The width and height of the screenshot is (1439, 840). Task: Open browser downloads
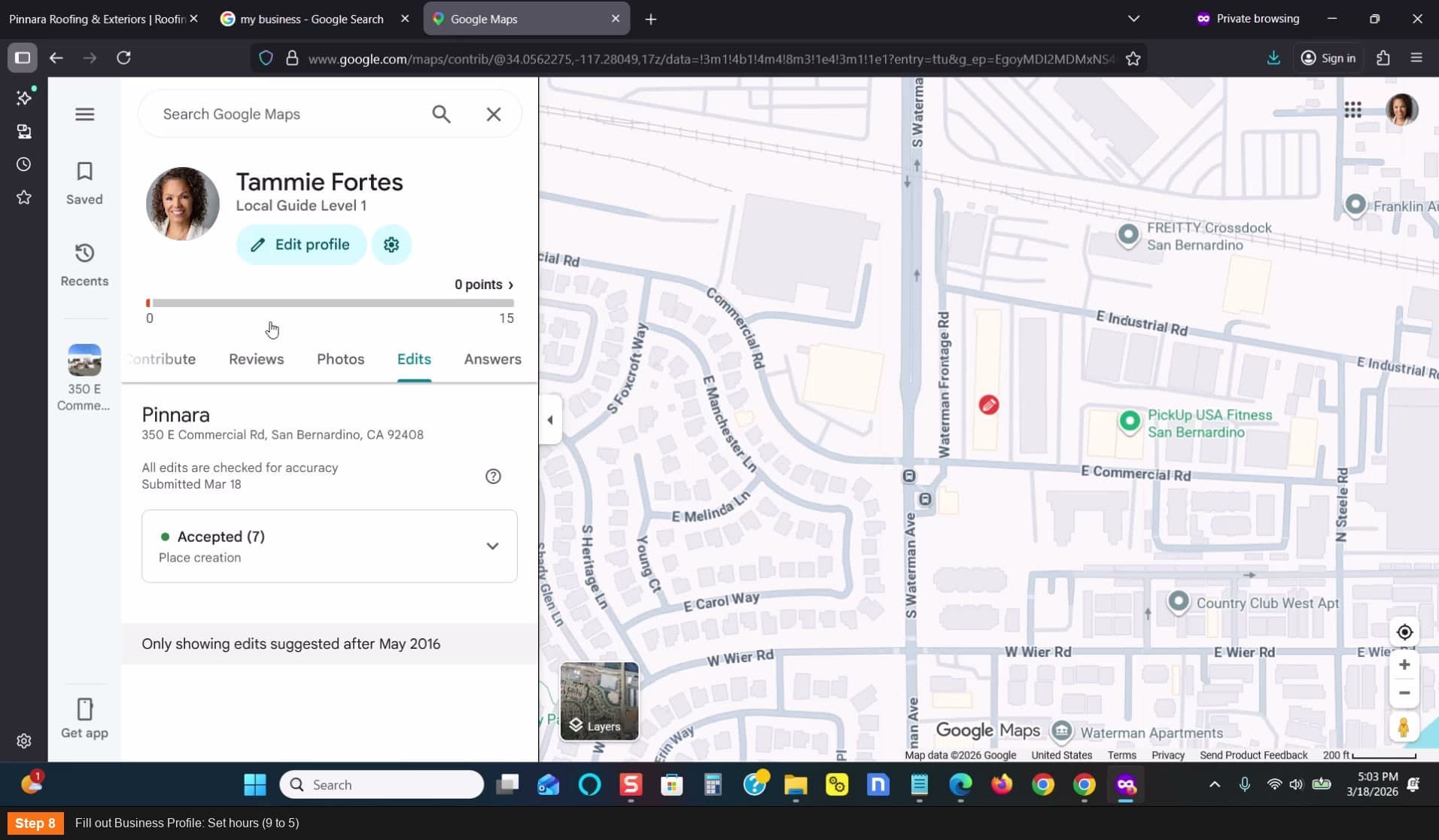tap(1273, 58)
